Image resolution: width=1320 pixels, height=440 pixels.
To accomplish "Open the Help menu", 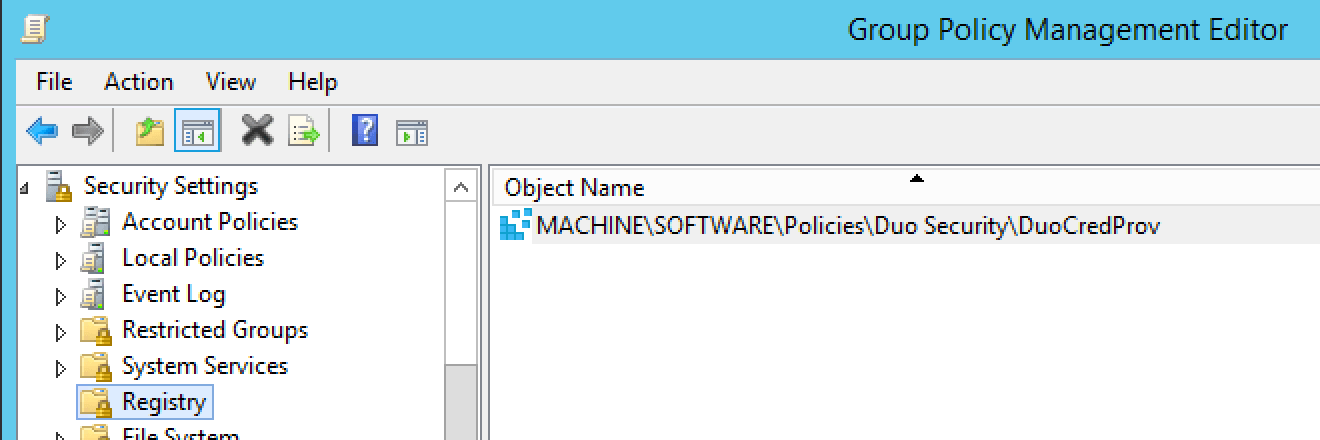I will click(x=313, y=82).
